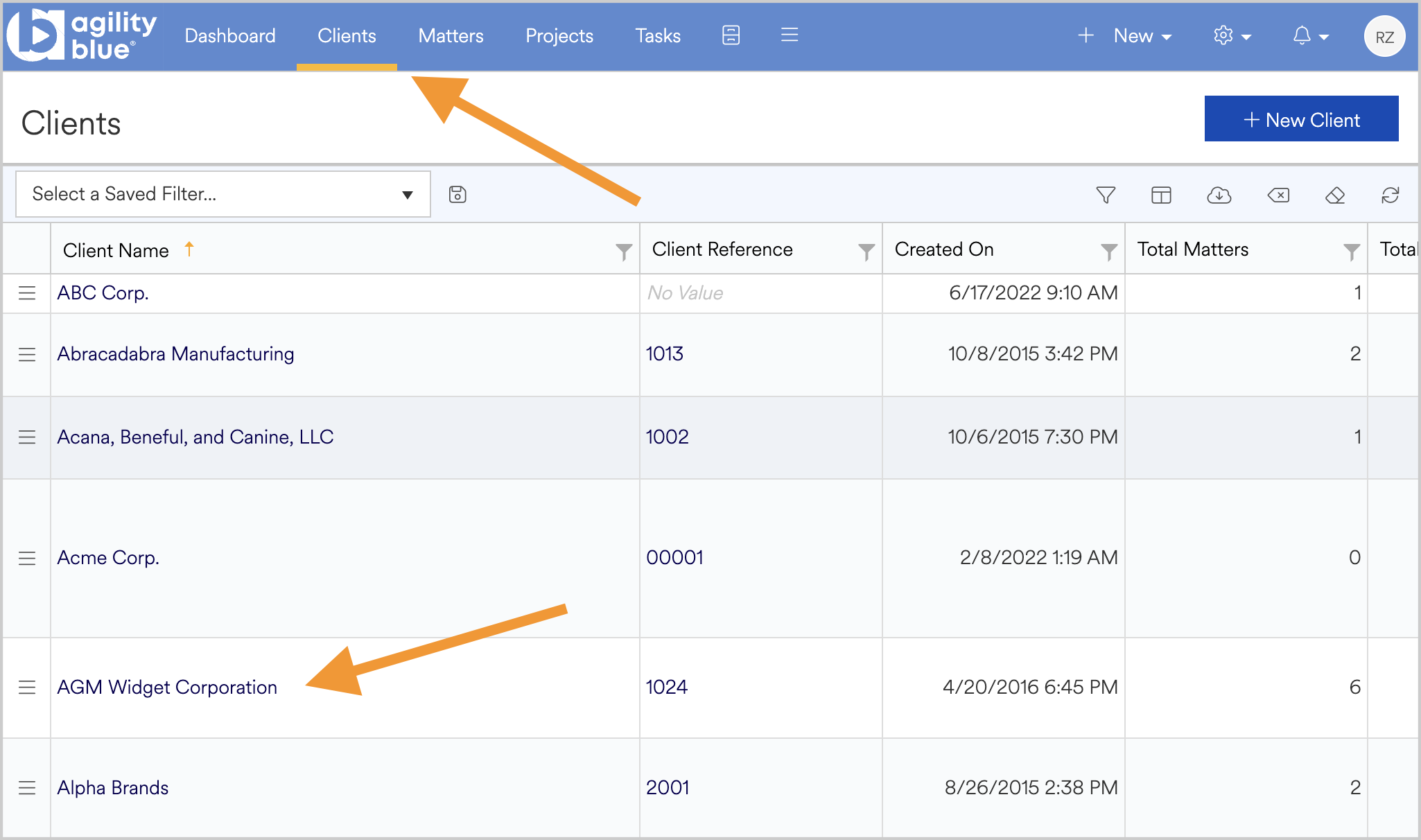
Task: Open the RZ user avatar
Action: [1384, 37]
